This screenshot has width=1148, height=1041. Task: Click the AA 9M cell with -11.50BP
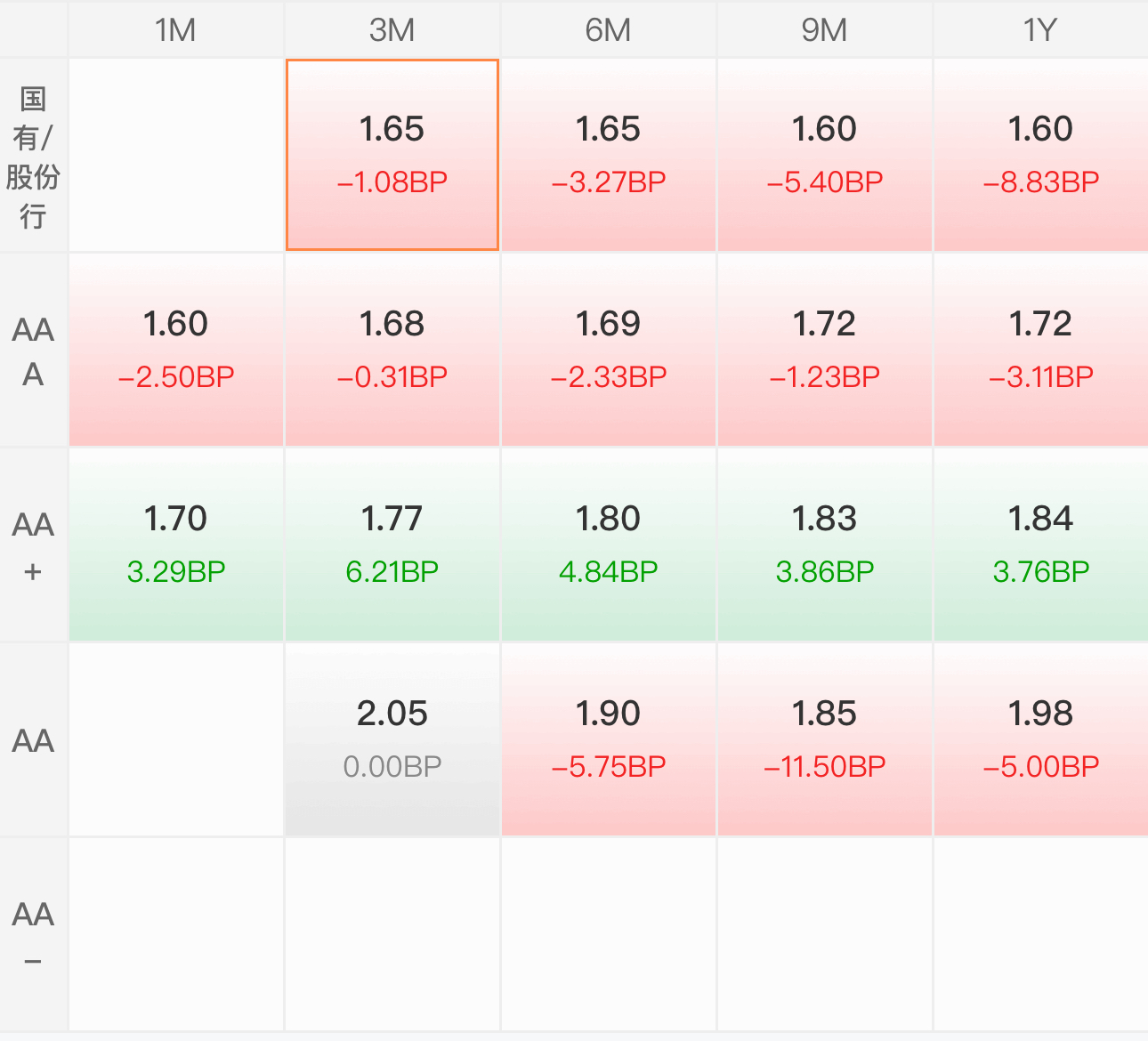pos(824,739)
